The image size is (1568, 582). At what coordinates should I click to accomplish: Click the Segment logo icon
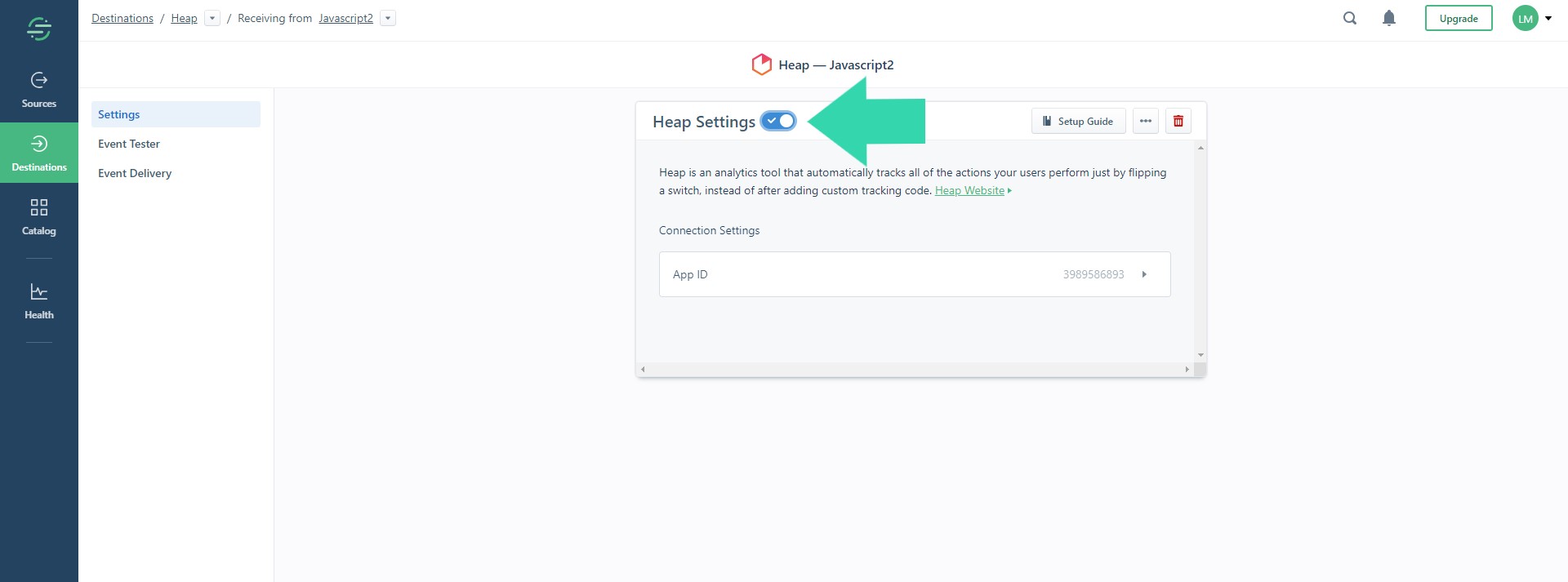point(38,29)
